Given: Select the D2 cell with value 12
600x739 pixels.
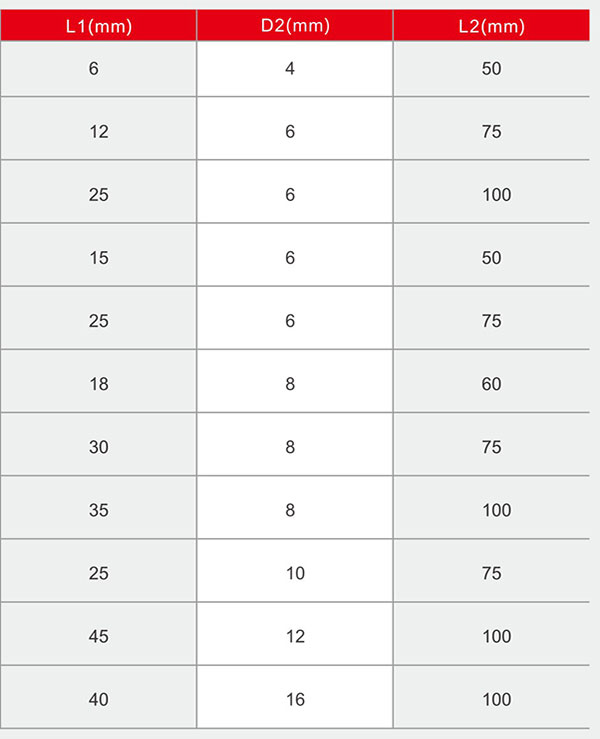Looking at the screenshot, I should [x=295, y=634].
